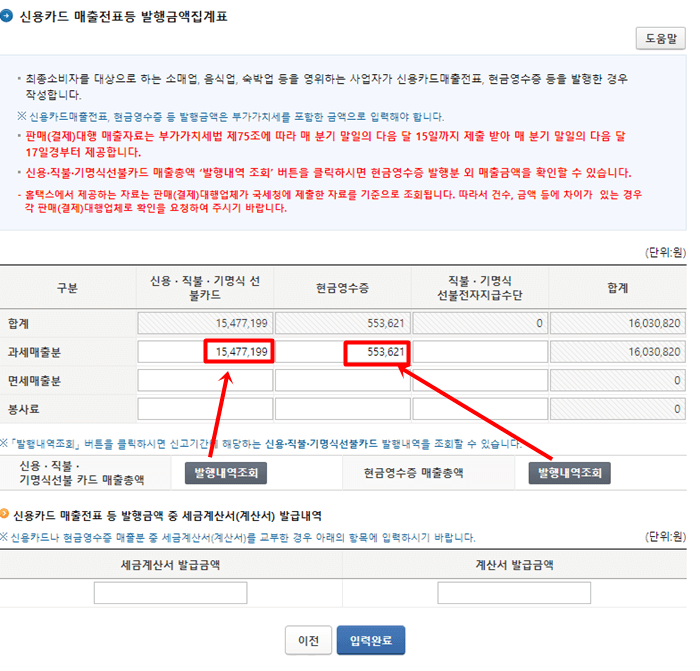The height and width of the screenshot is (671, 700).
Task: Click the 과세매출분 row label
Action: pos(34,352)
